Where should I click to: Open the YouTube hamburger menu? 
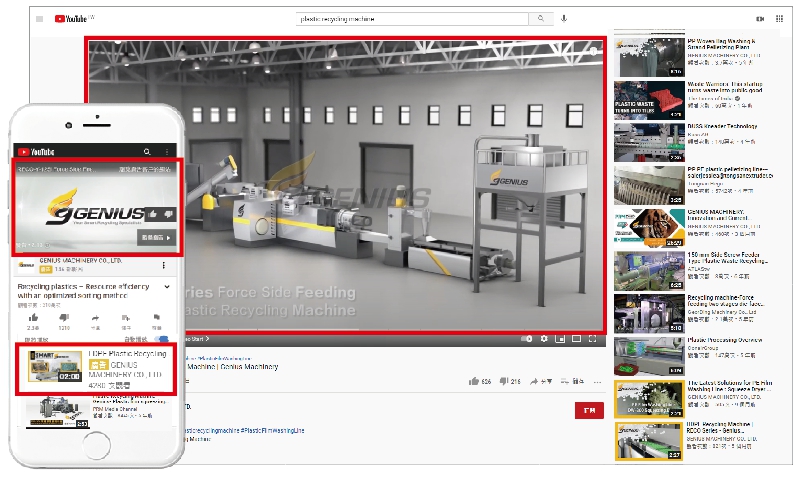pyautogui.click(x=40, y=19)
